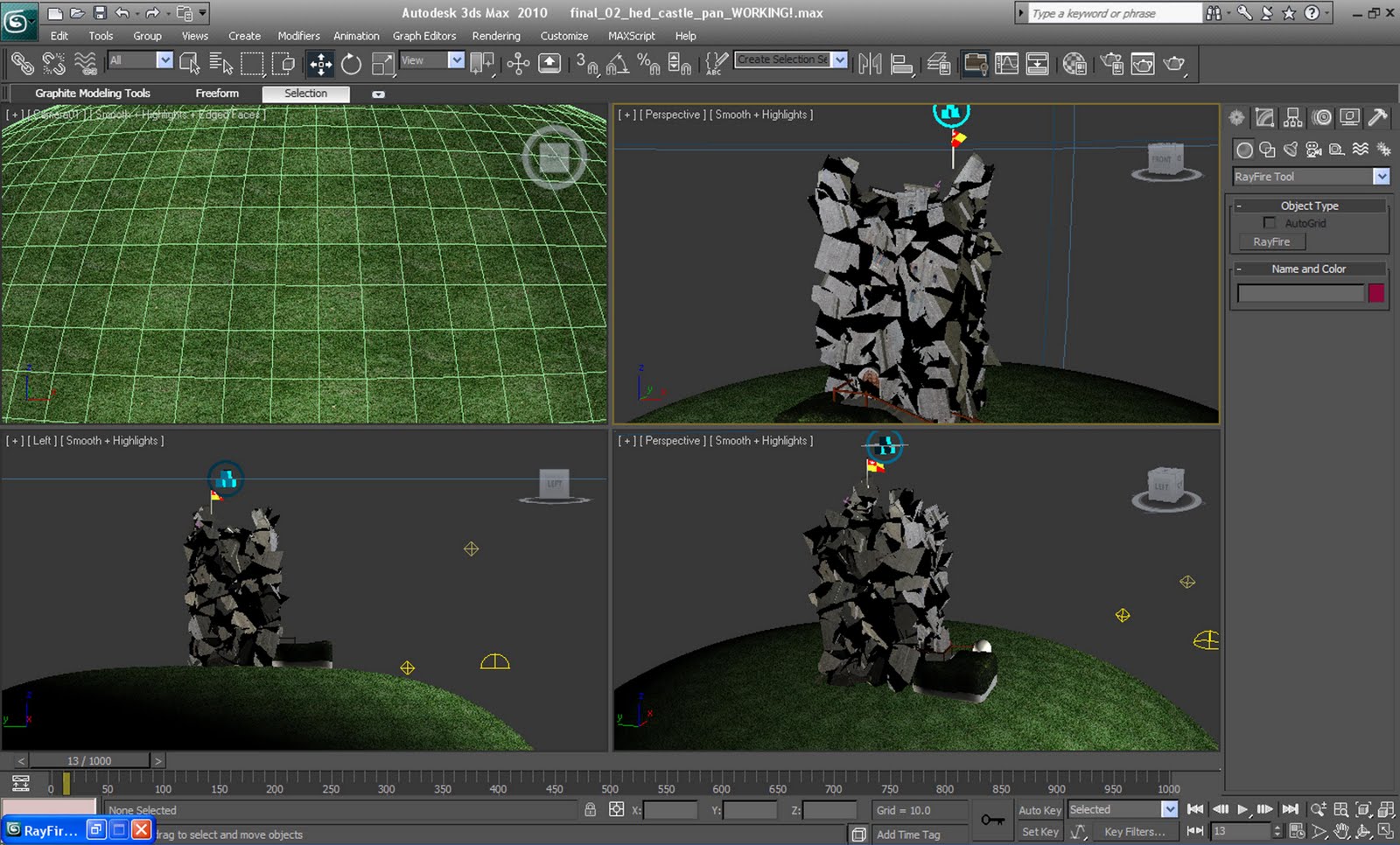Click the Mirror tool icon
The width and height of the screenshot is (1400, 845).
pyautogui.click(x=870, y=64)
